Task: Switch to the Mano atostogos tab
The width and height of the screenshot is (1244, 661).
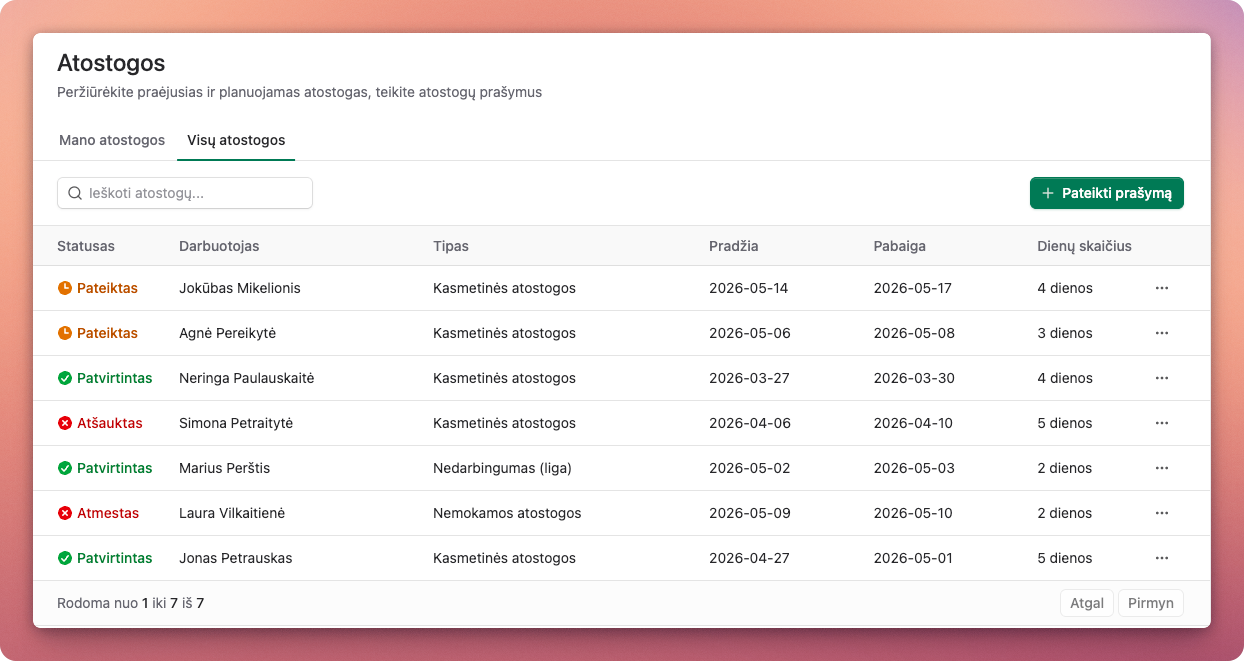Action: (x=112, y=140)
